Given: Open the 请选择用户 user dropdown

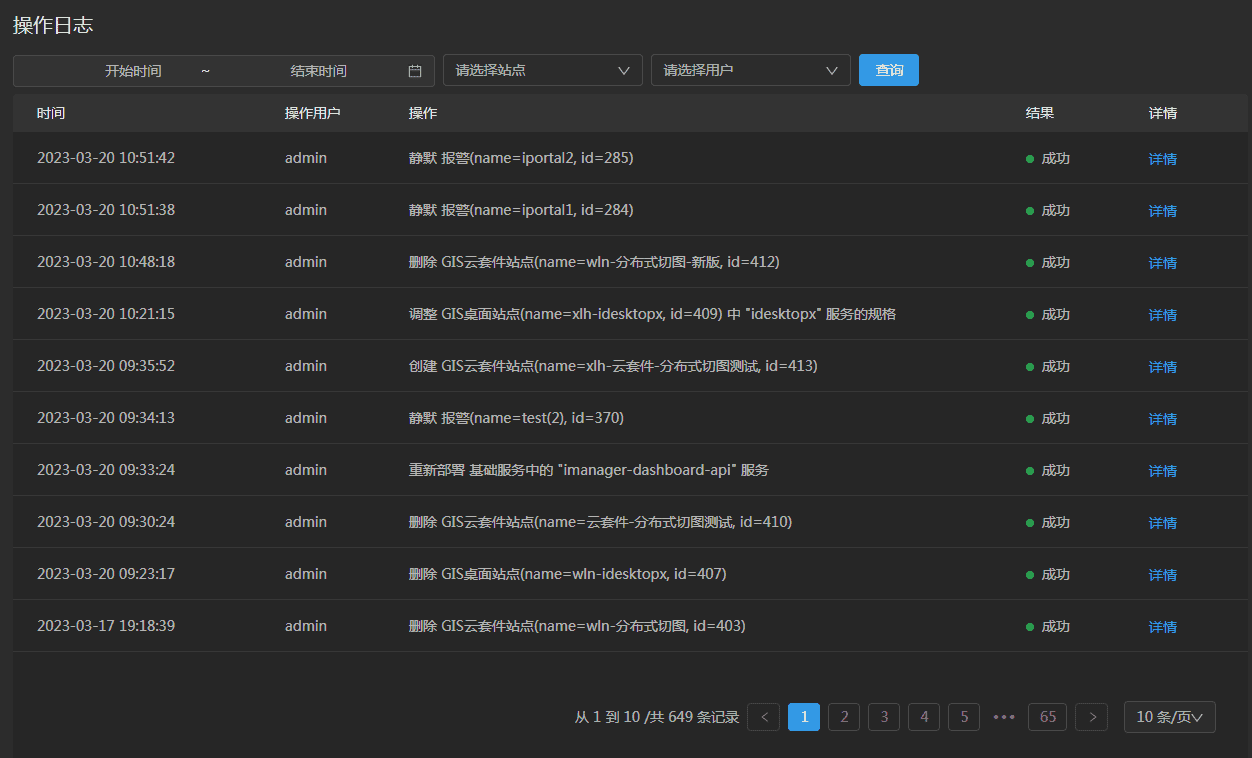Looking at the screenshot, I should tap(750, 71).
